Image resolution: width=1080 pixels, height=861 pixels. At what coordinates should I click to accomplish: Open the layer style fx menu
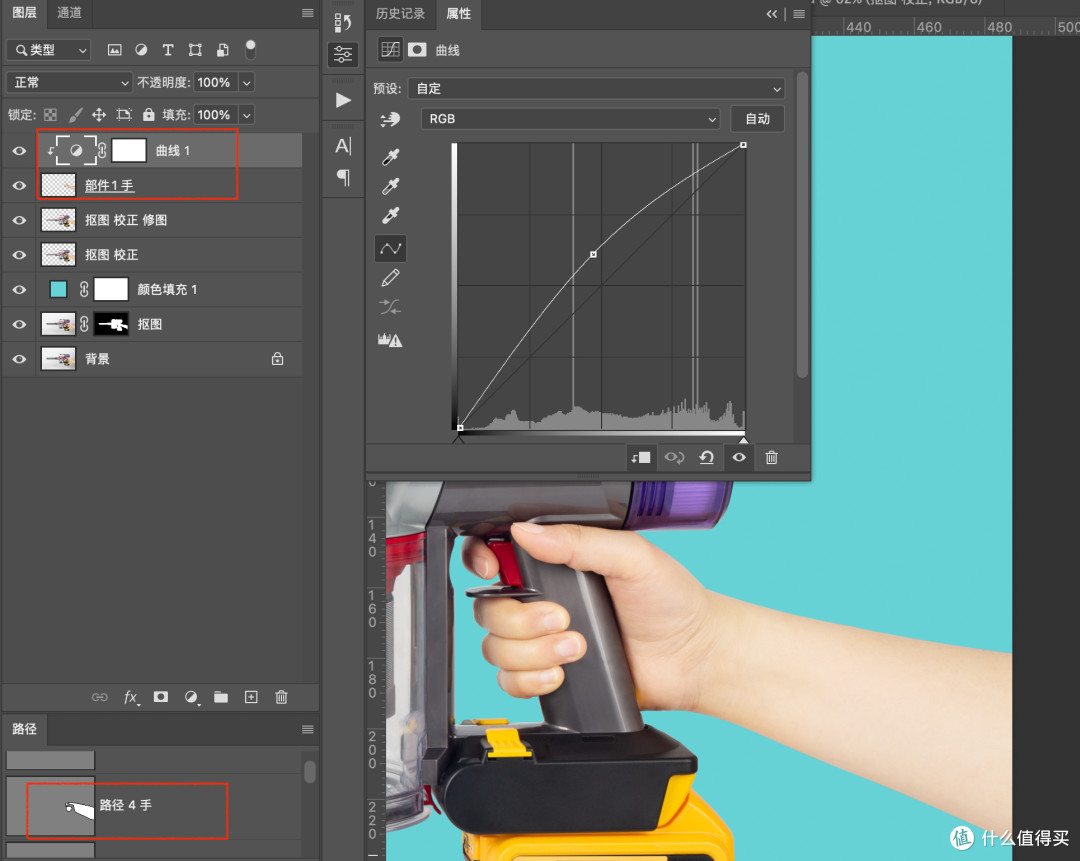131,697
